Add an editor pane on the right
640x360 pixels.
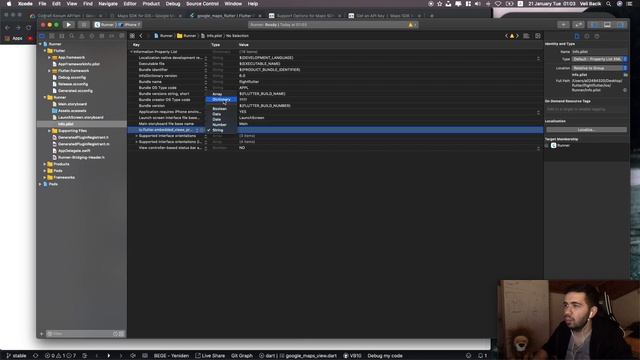pos(538,36)
